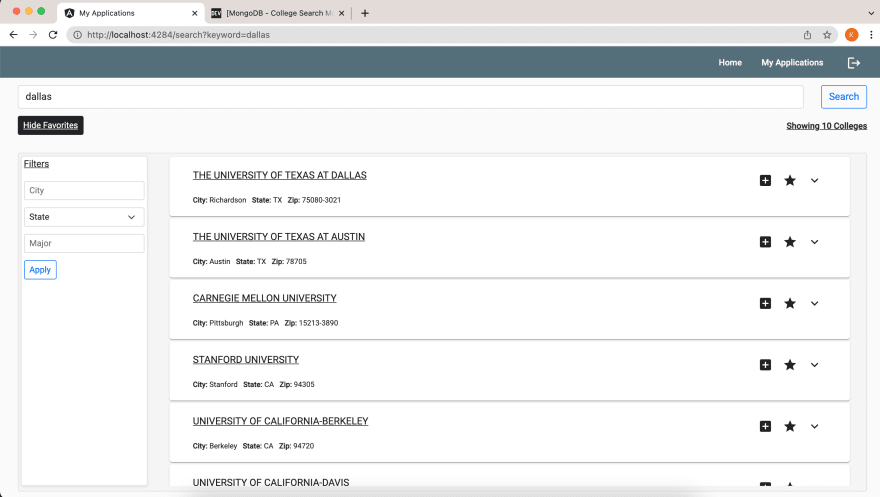
Task: Click the search box containing dallas
Action: 411,96
